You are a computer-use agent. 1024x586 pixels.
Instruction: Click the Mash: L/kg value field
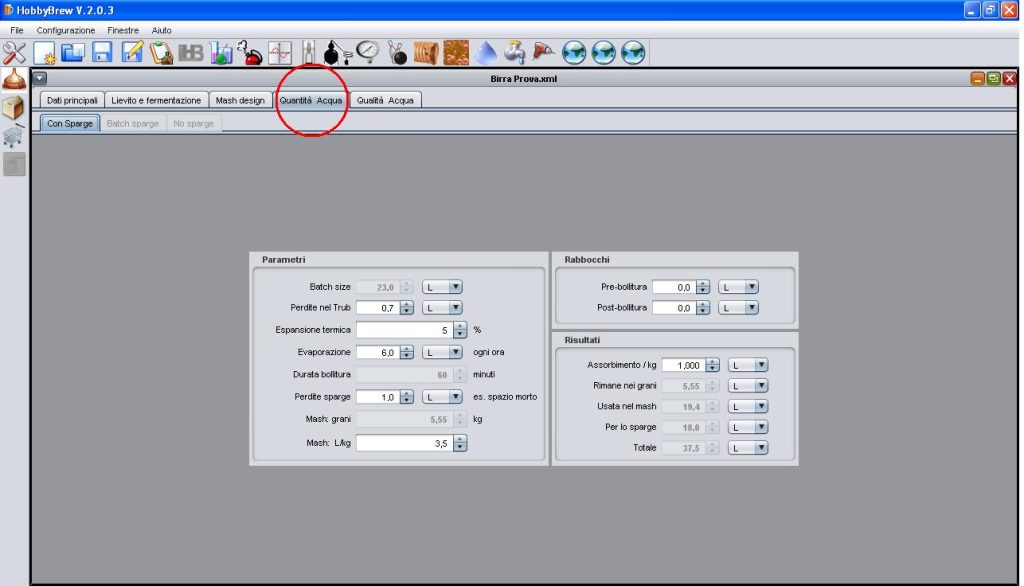pyautogui.click(x=405, y=444)
